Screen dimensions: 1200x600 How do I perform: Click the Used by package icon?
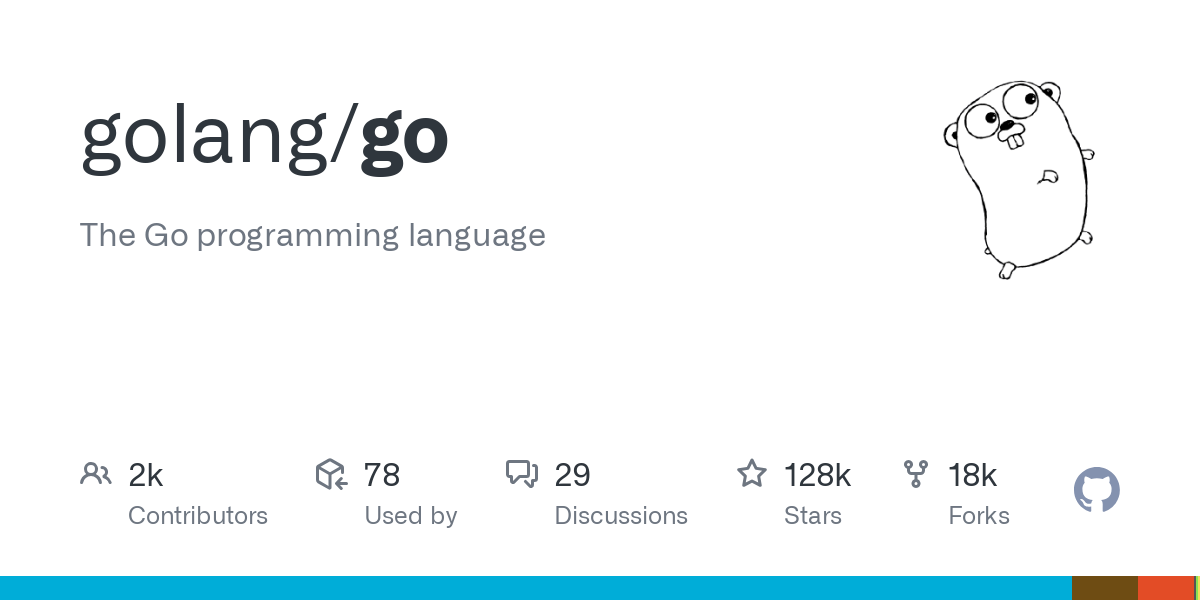(331, 474)
